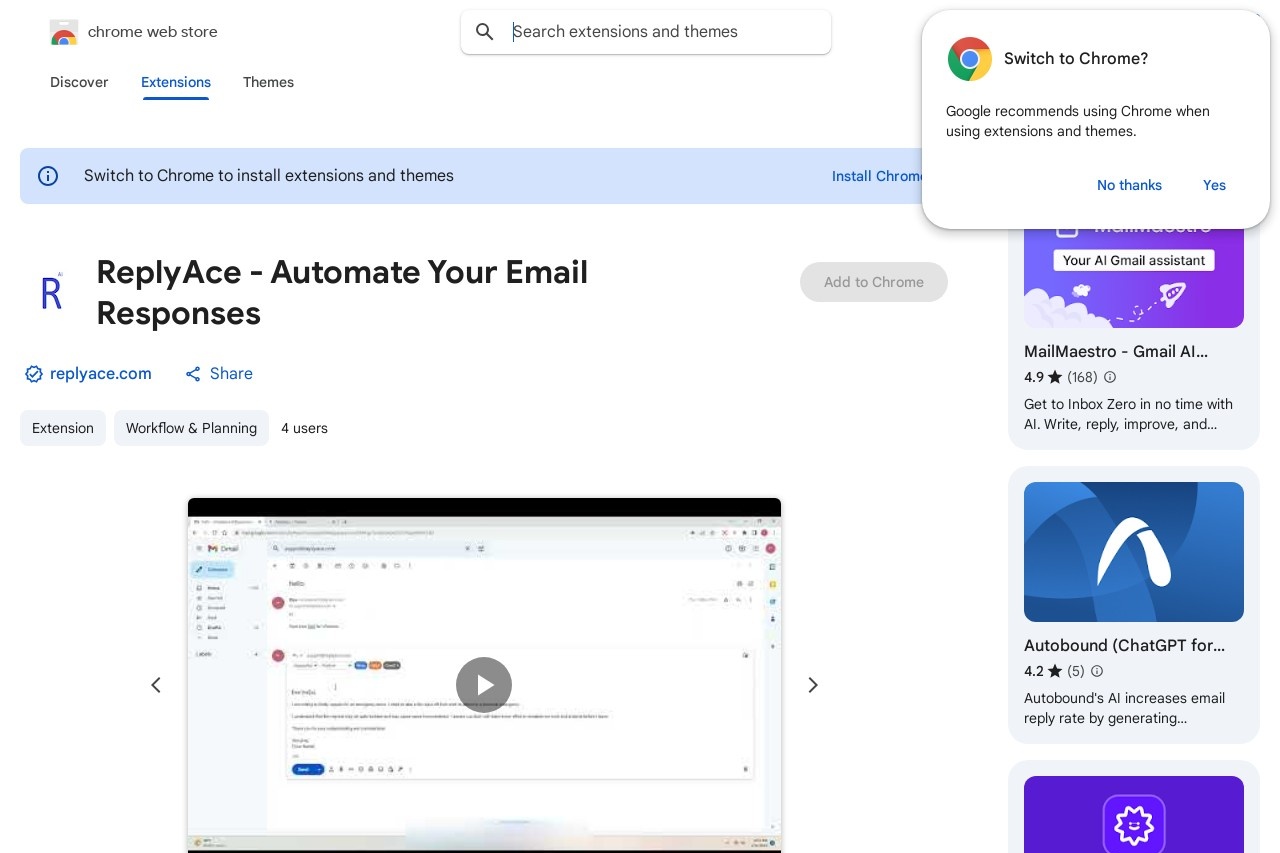This screenshot has height=853, width=1280.
Task: Go to next screenshot with right arrow
Action: click(813, 685)
